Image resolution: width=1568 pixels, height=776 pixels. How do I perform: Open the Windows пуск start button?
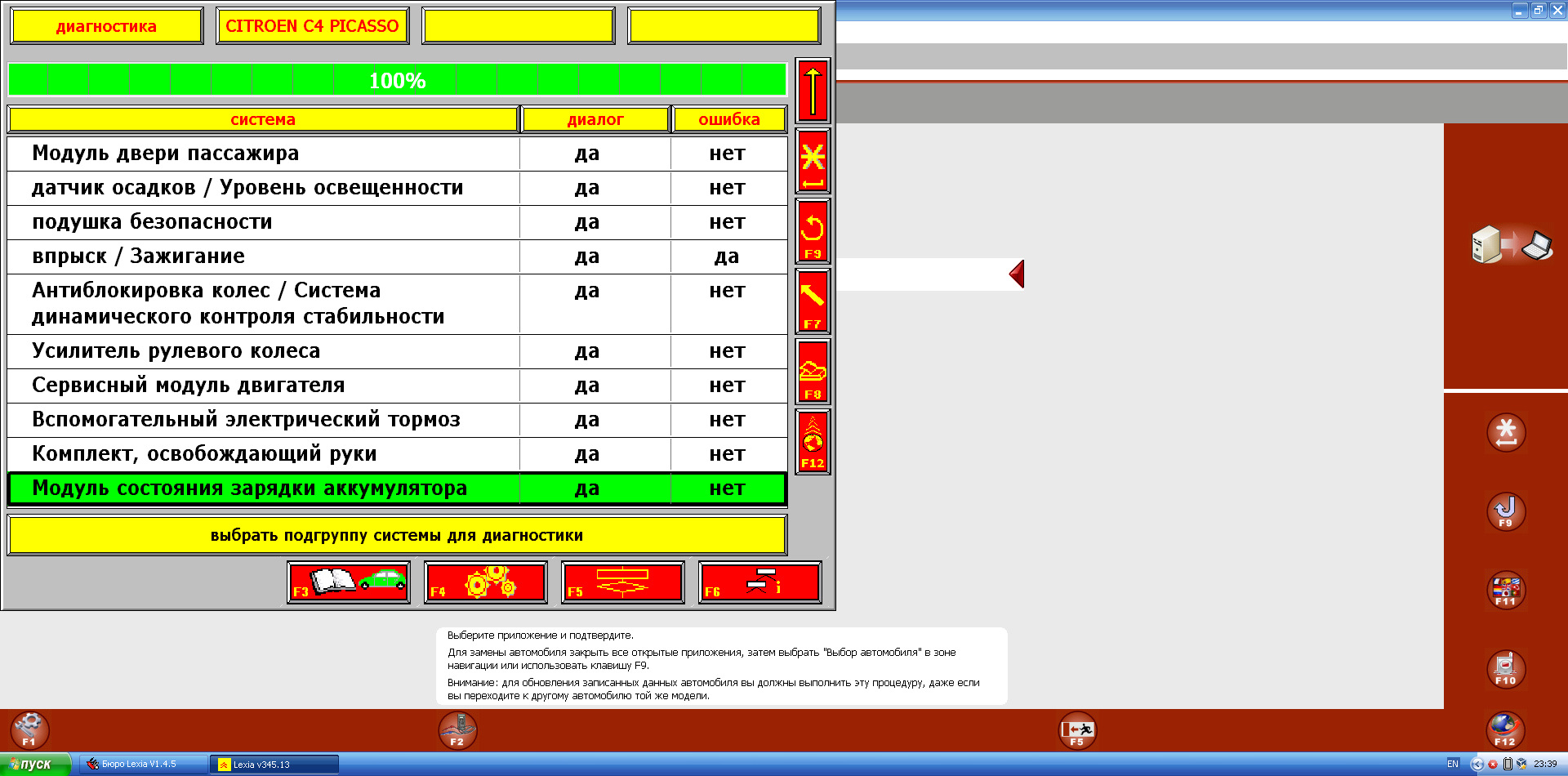click(36, 765)
